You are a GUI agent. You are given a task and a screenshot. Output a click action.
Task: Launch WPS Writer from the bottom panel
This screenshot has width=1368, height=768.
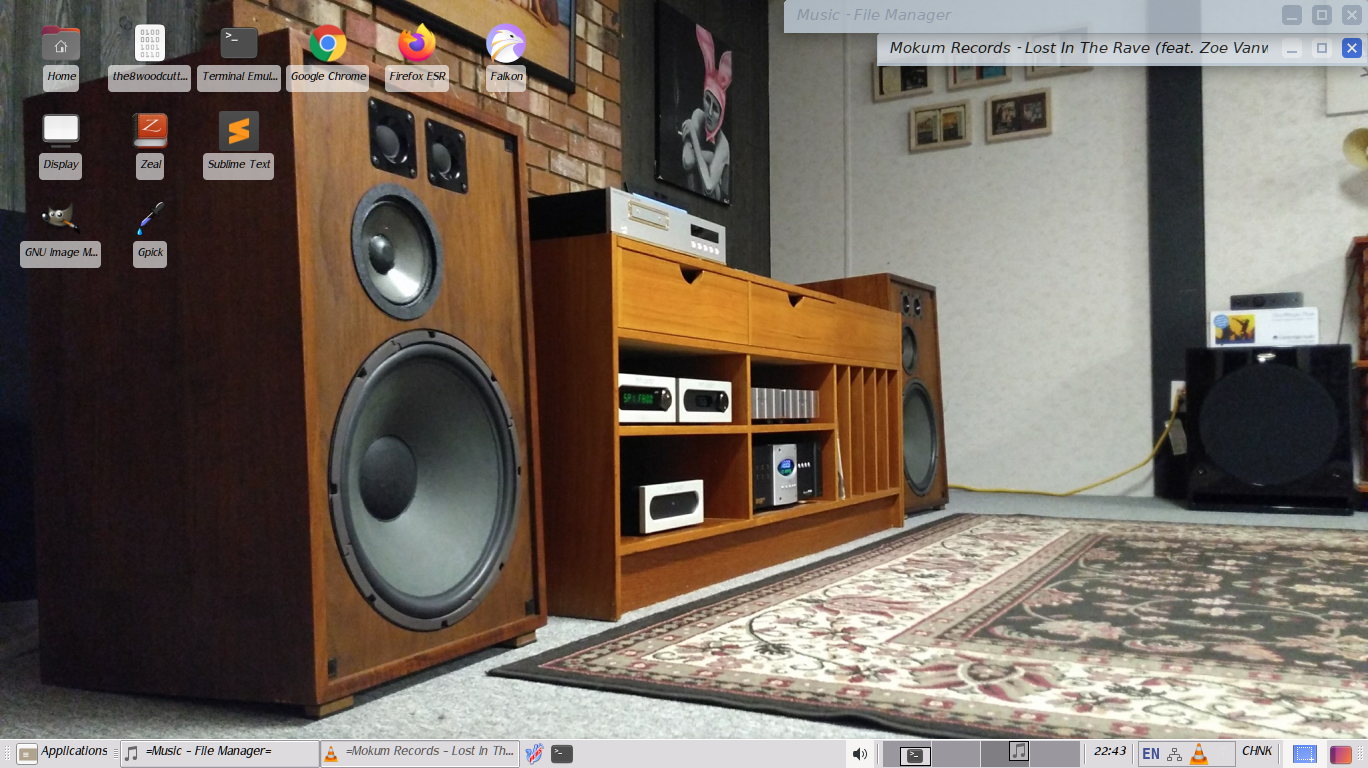point(534,753)
